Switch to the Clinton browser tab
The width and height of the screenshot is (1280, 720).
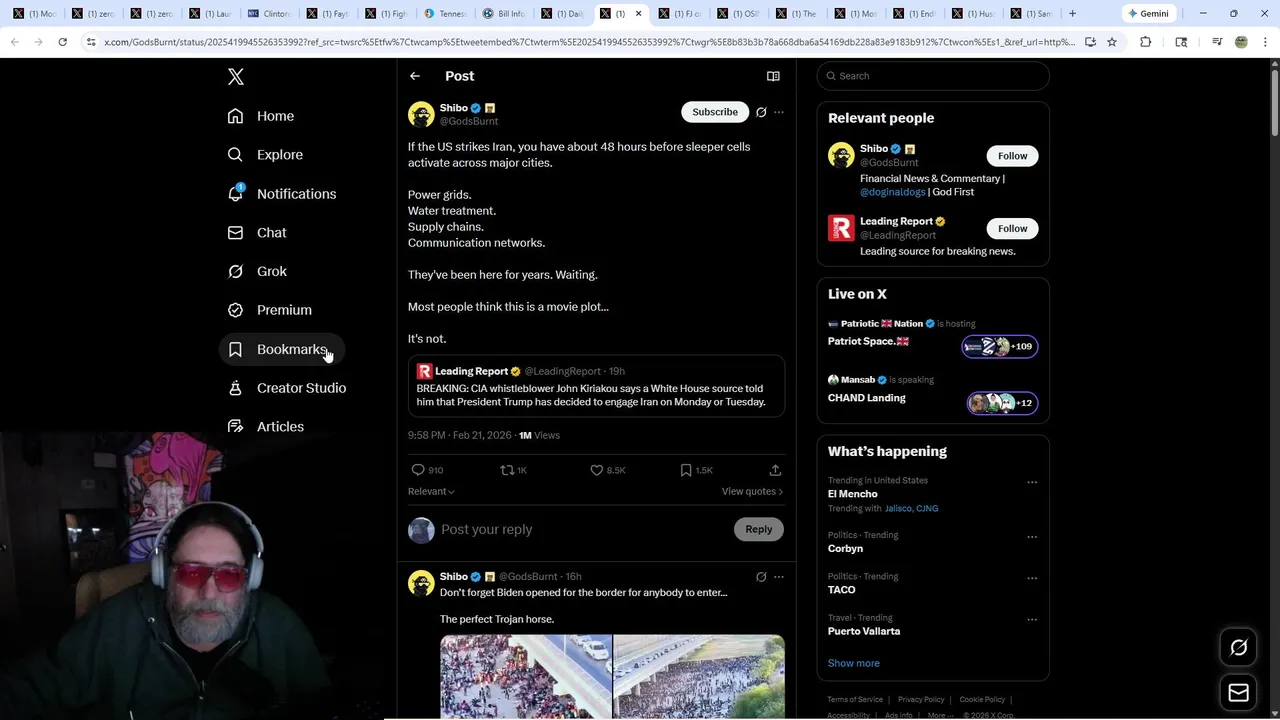click(x=269, y=14)
